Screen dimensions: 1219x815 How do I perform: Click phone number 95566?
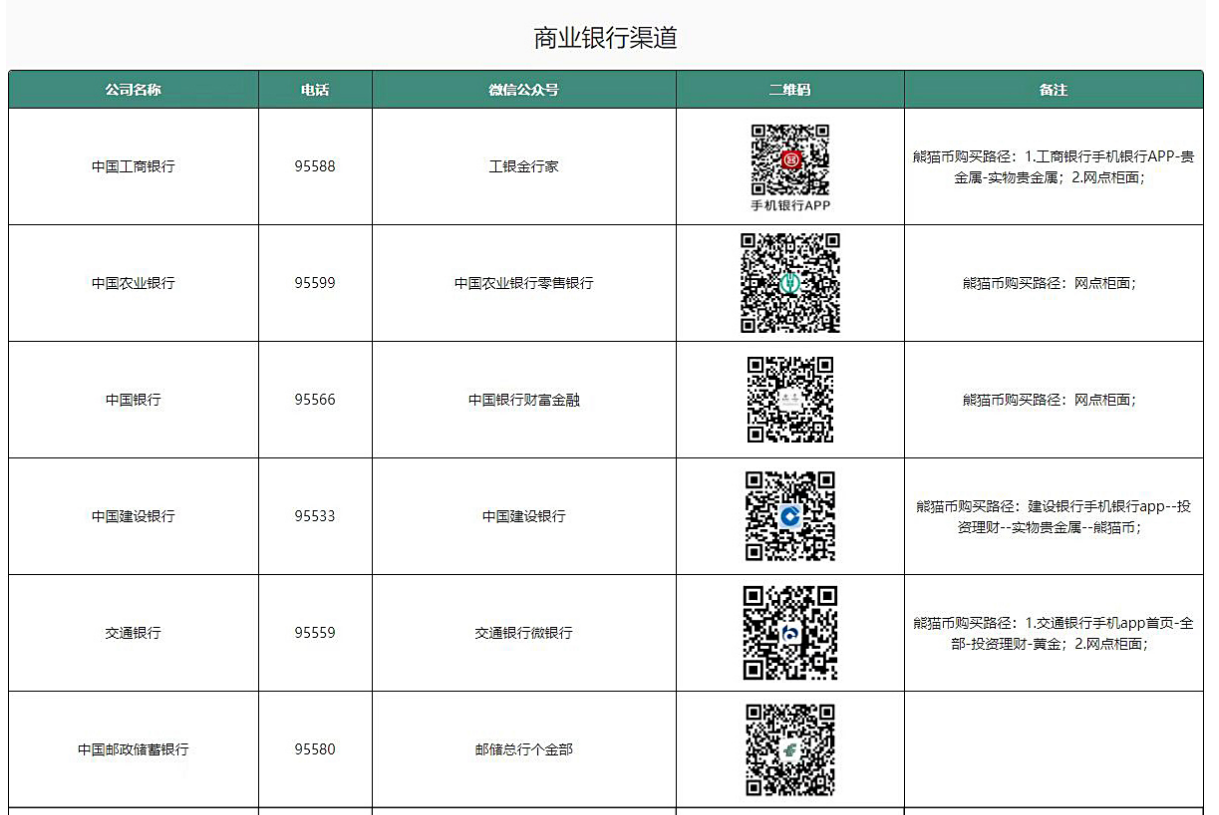tap(315, 399)
